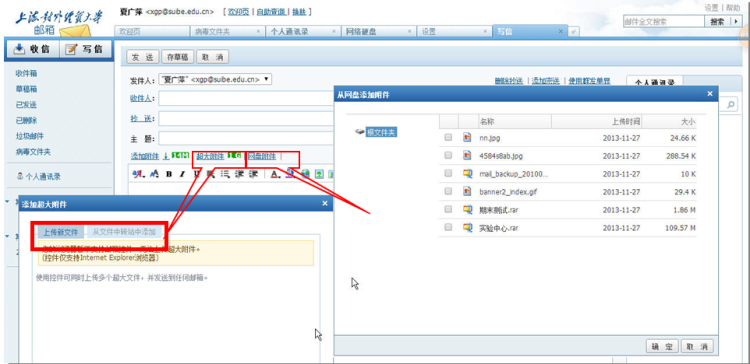Click the root folder drive icon
The image size is (750, 364).
(x=360, y=132)
